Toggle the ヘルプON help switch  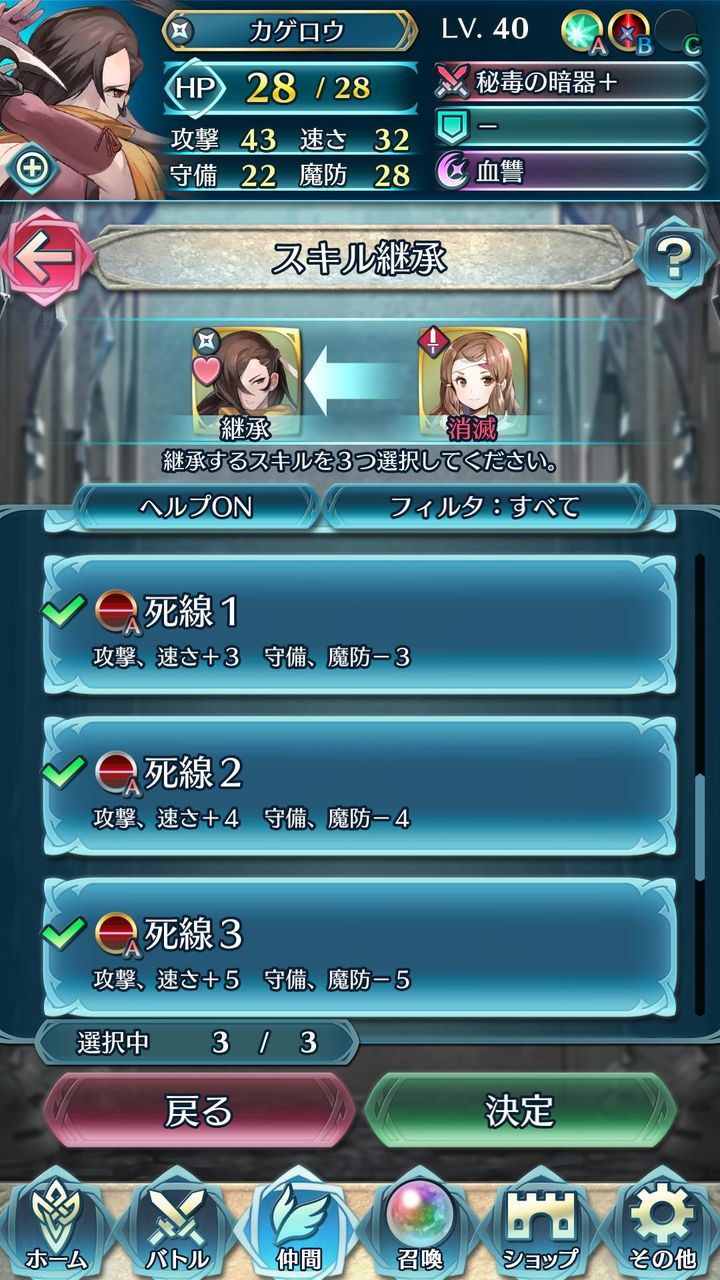pos(197,507)
